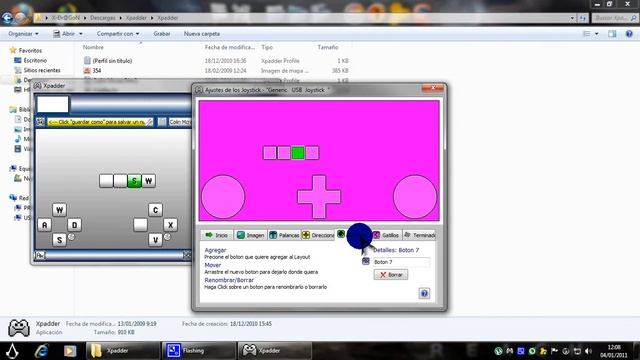Click first blank key in Xpadder top row
Viewport: 640px width, 360px height.
point(106,181)
